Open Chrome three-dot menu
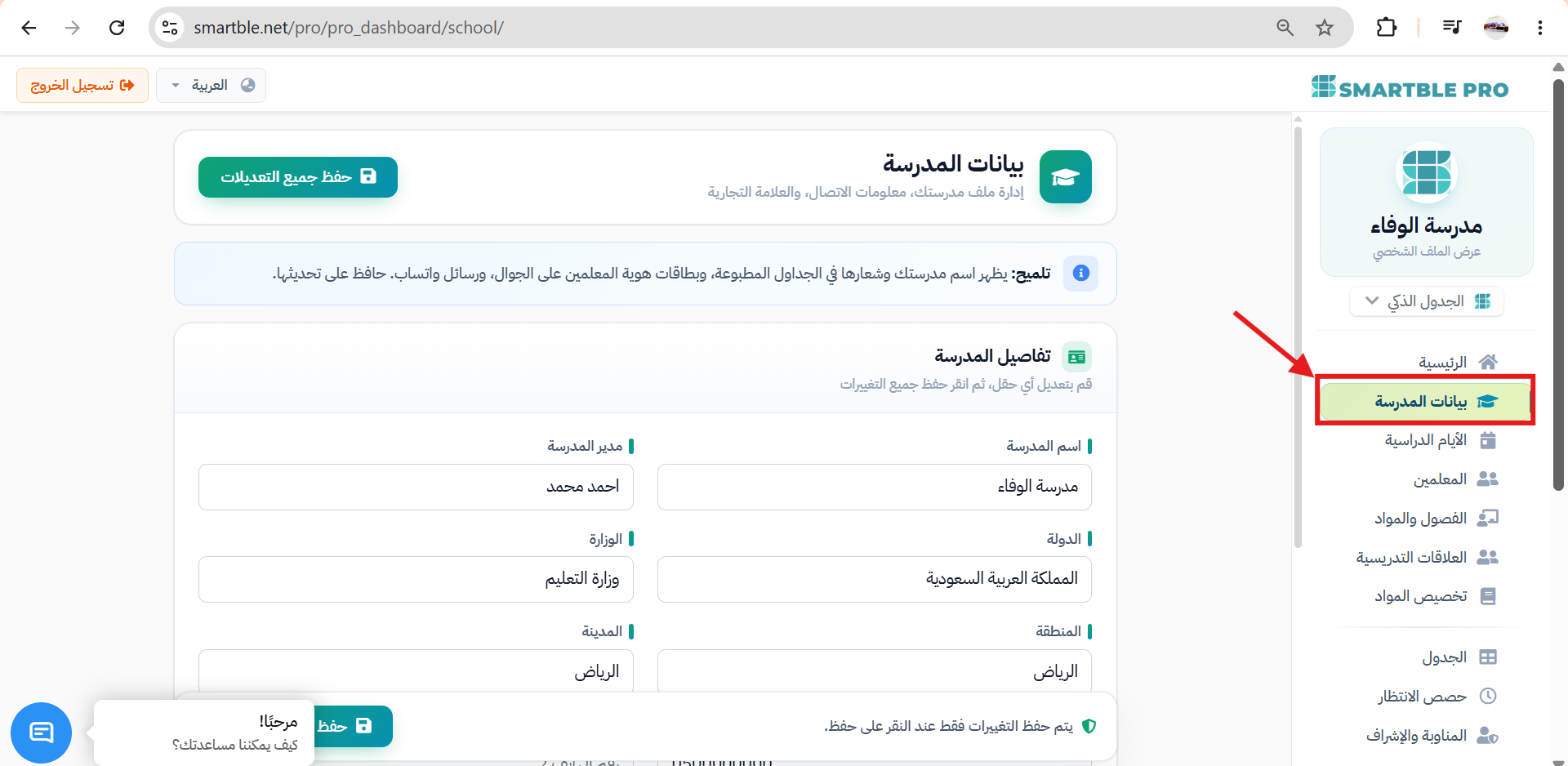Viewport: 1568px width, 766px height. coord(1540,28)
